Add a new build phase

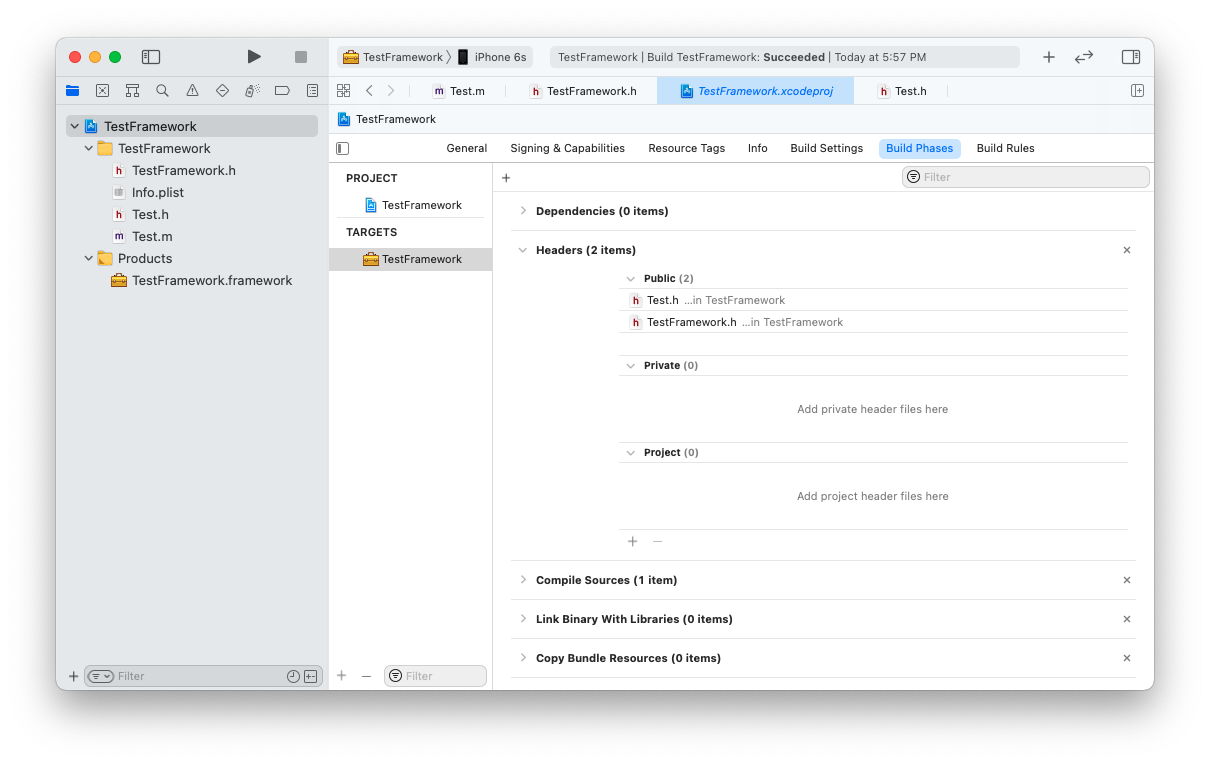[x=506, y=177]
